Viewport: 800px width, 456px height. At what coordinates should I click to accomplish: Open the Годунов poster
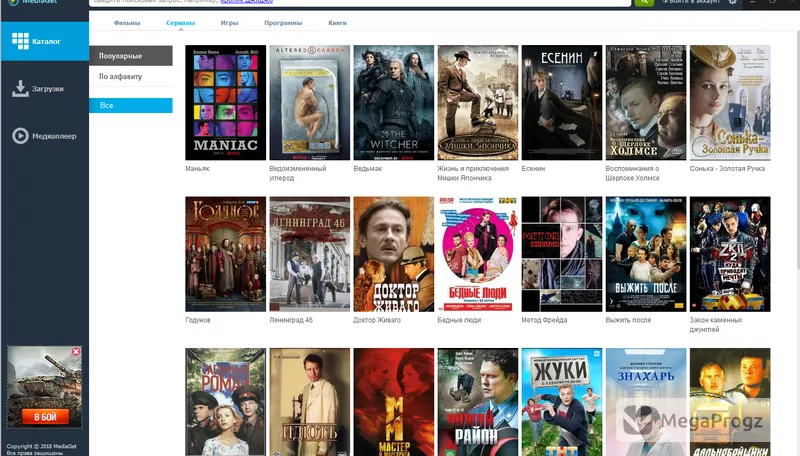[x=226, y=254]
